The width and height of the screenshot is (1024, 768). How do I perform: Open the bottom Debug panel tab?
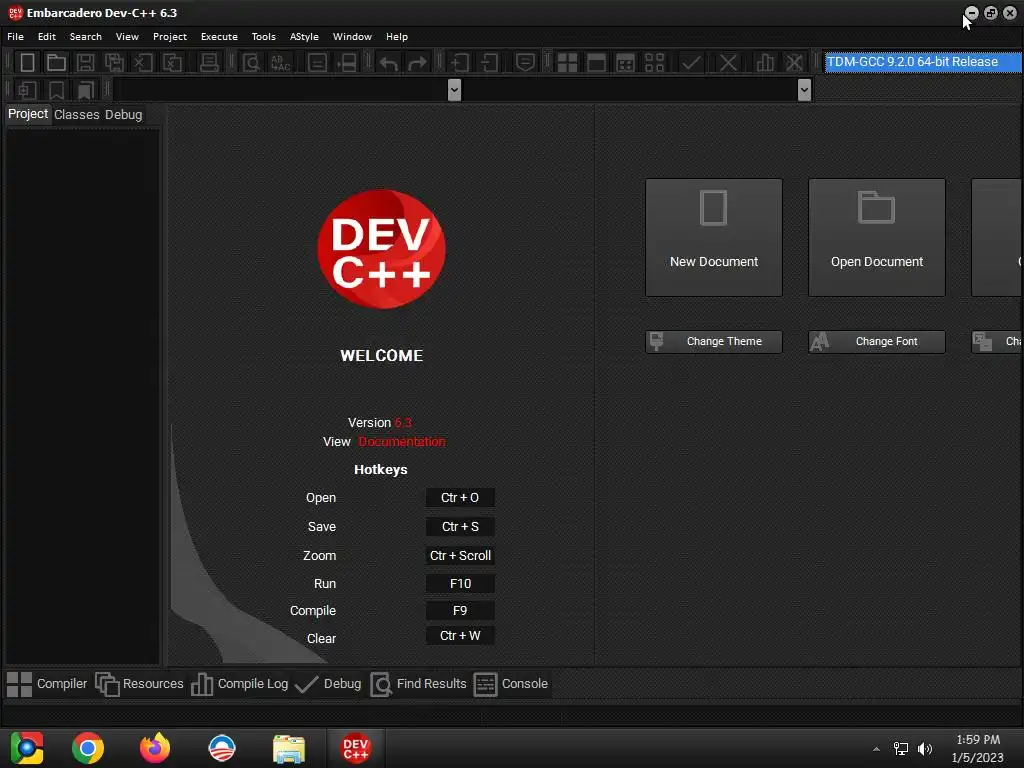328,684
